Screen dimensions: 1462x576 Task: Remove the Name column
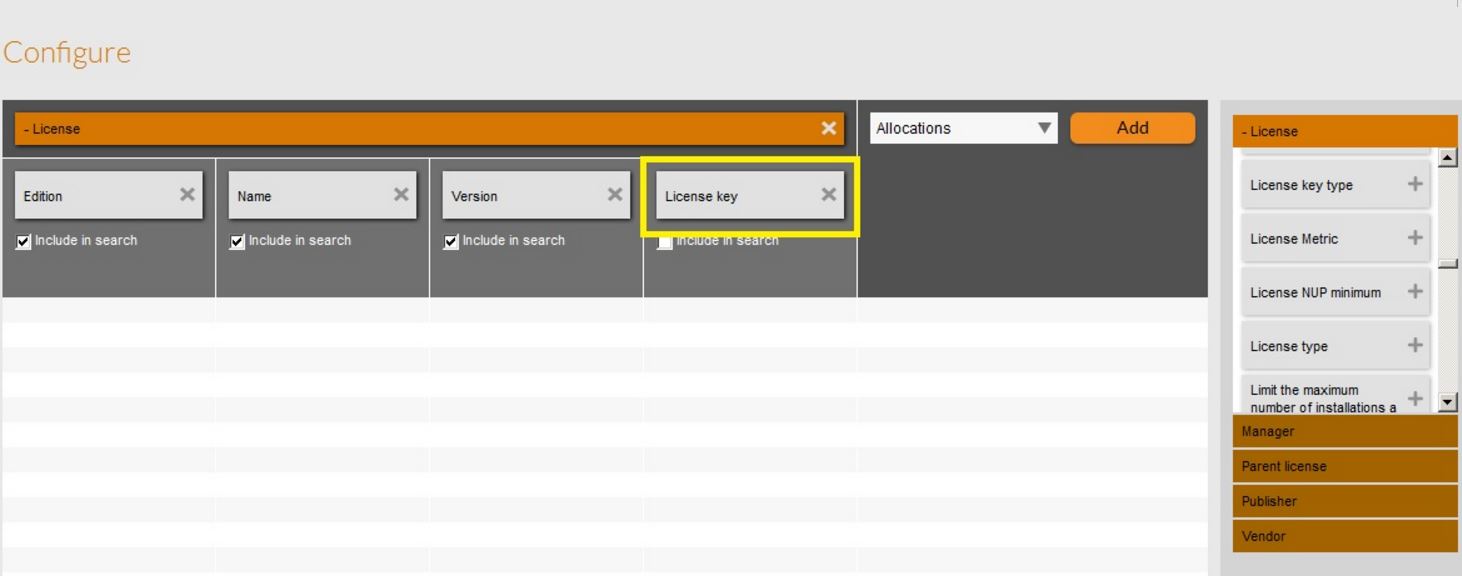click(x=401, y=195)
